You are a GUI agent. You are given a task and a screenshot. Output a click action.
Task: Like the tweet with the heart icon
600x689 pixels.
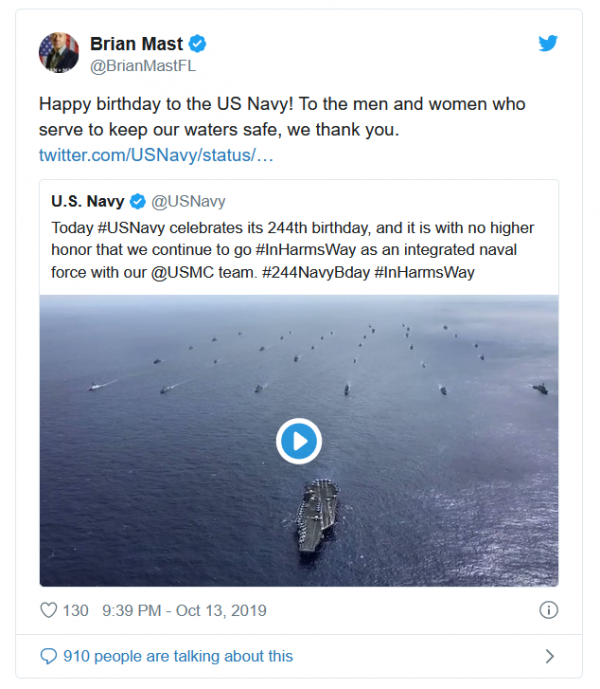point(48,610)
